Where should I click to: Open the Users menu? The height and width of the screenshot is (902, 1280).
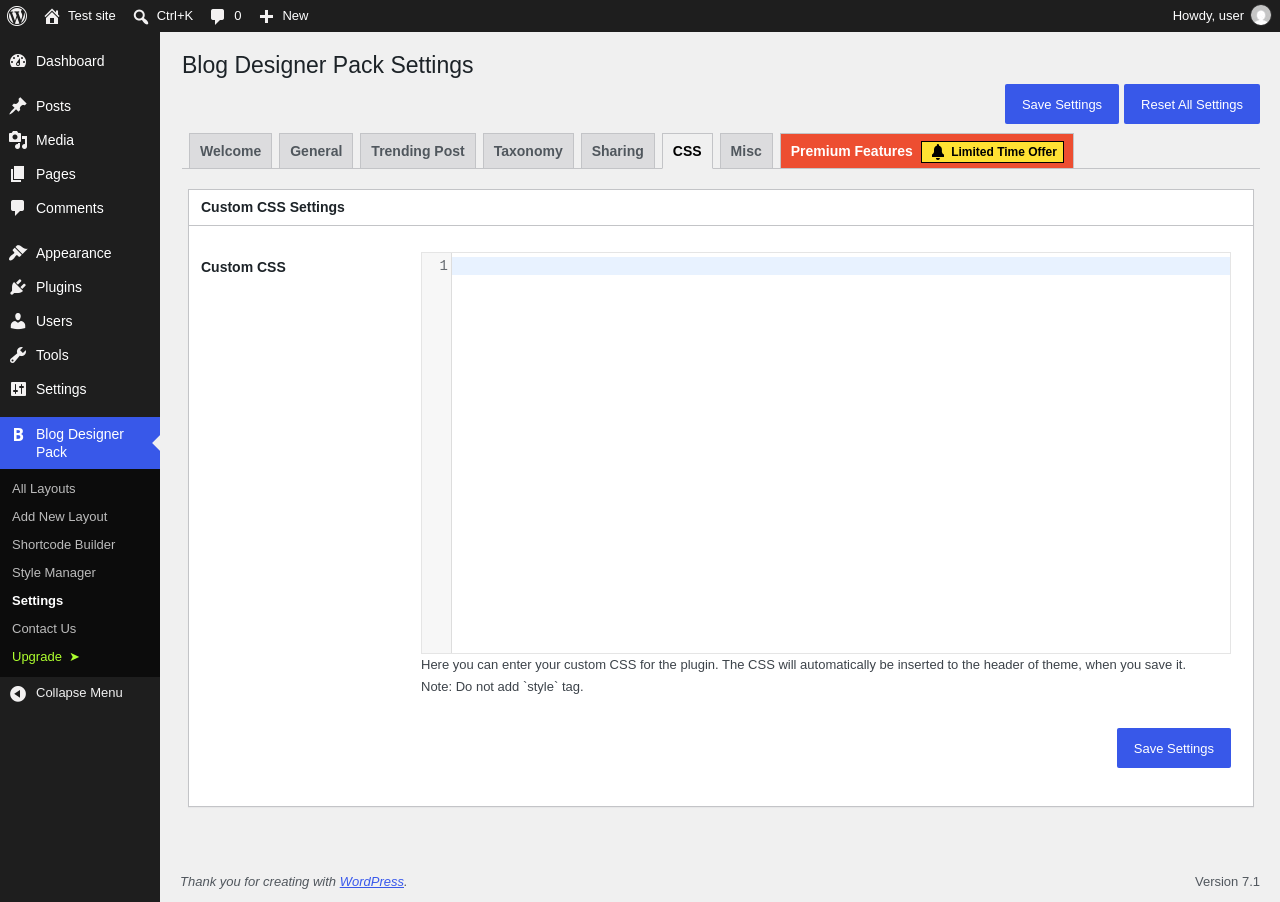coord(80,321)
